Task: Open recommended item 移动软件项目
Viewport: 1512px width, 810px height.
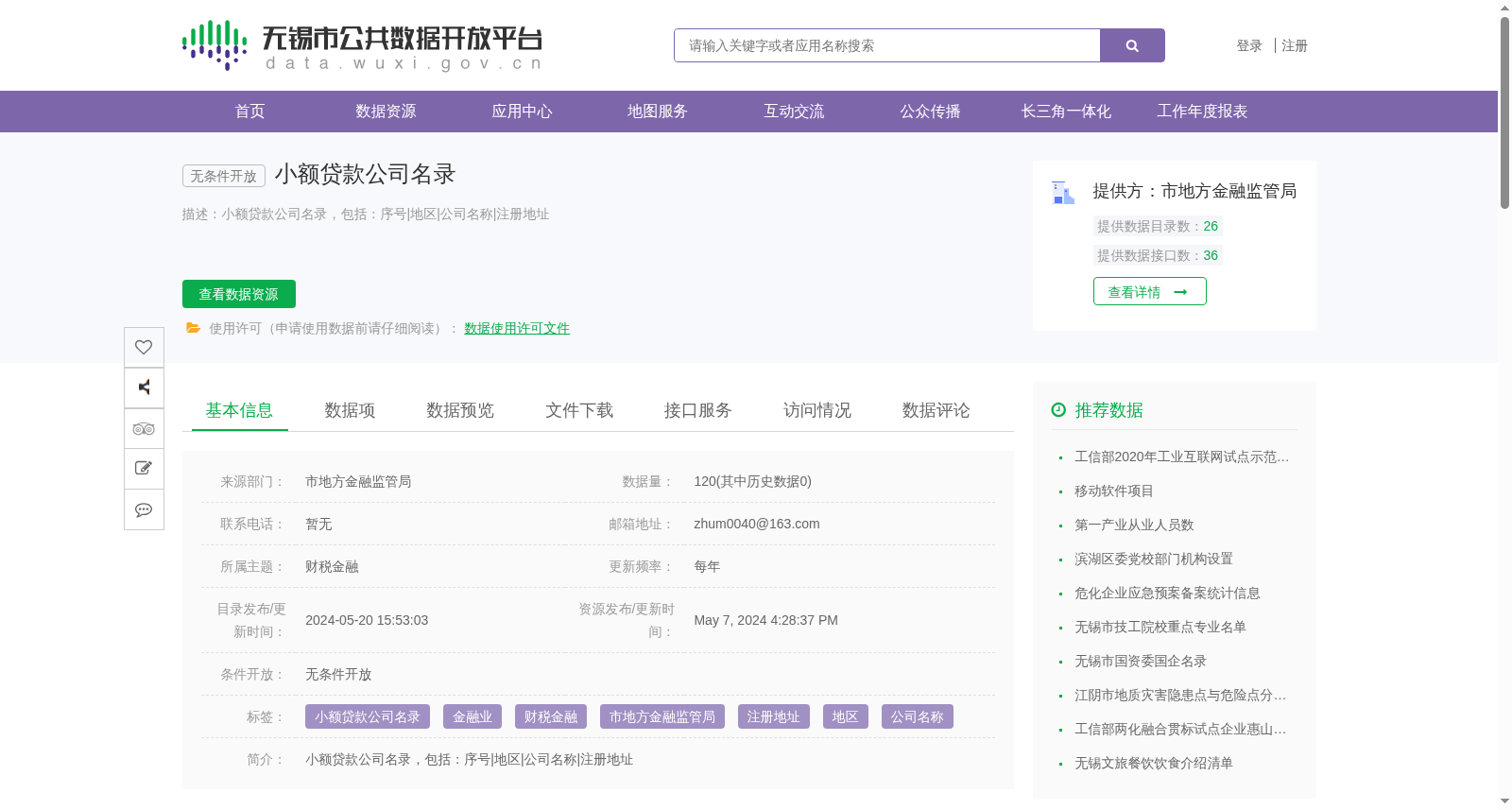Action: 1114,491
